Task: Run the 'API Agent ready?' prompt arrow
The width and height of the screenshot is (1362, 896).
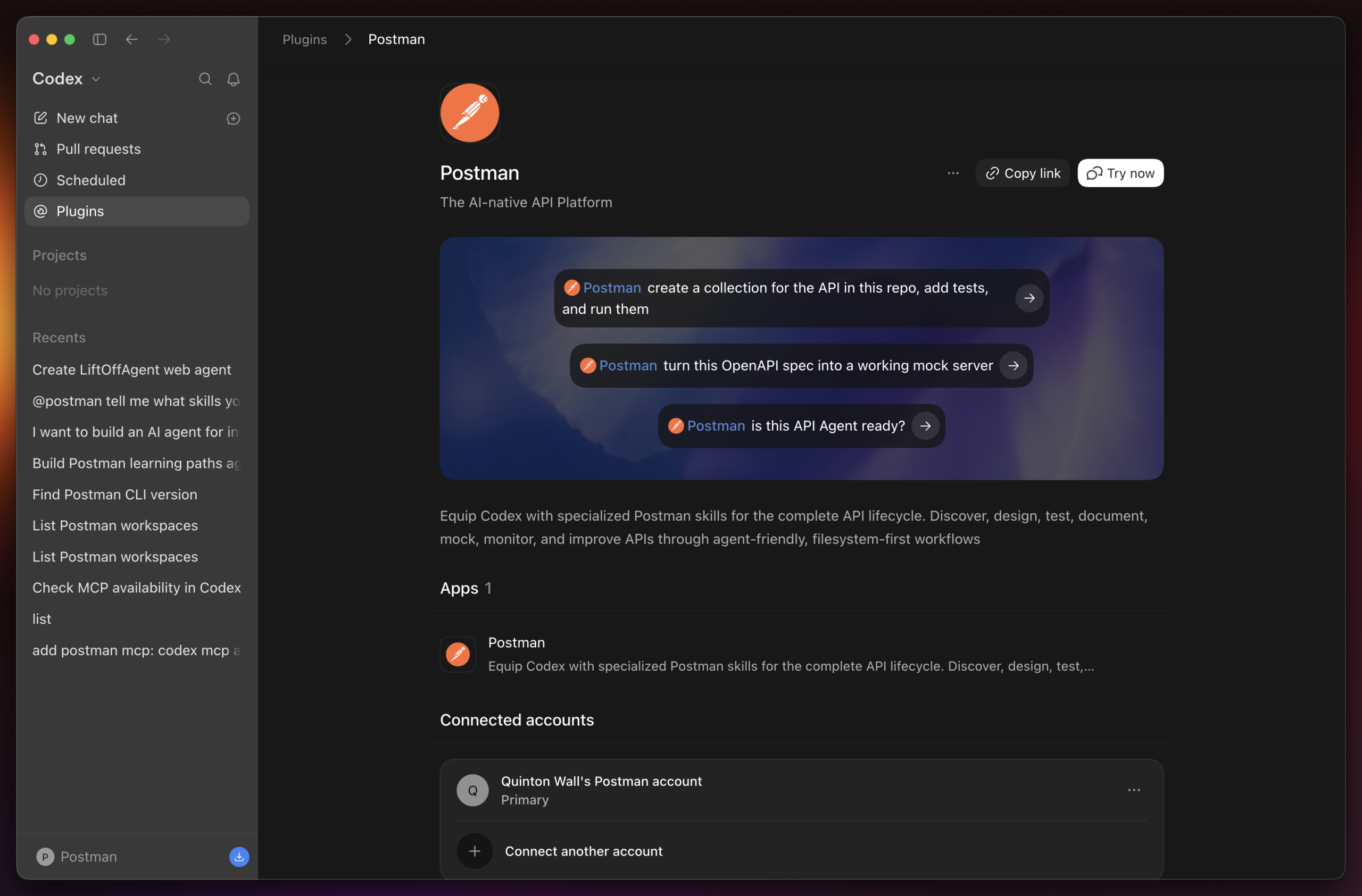Action: point(925,426)
